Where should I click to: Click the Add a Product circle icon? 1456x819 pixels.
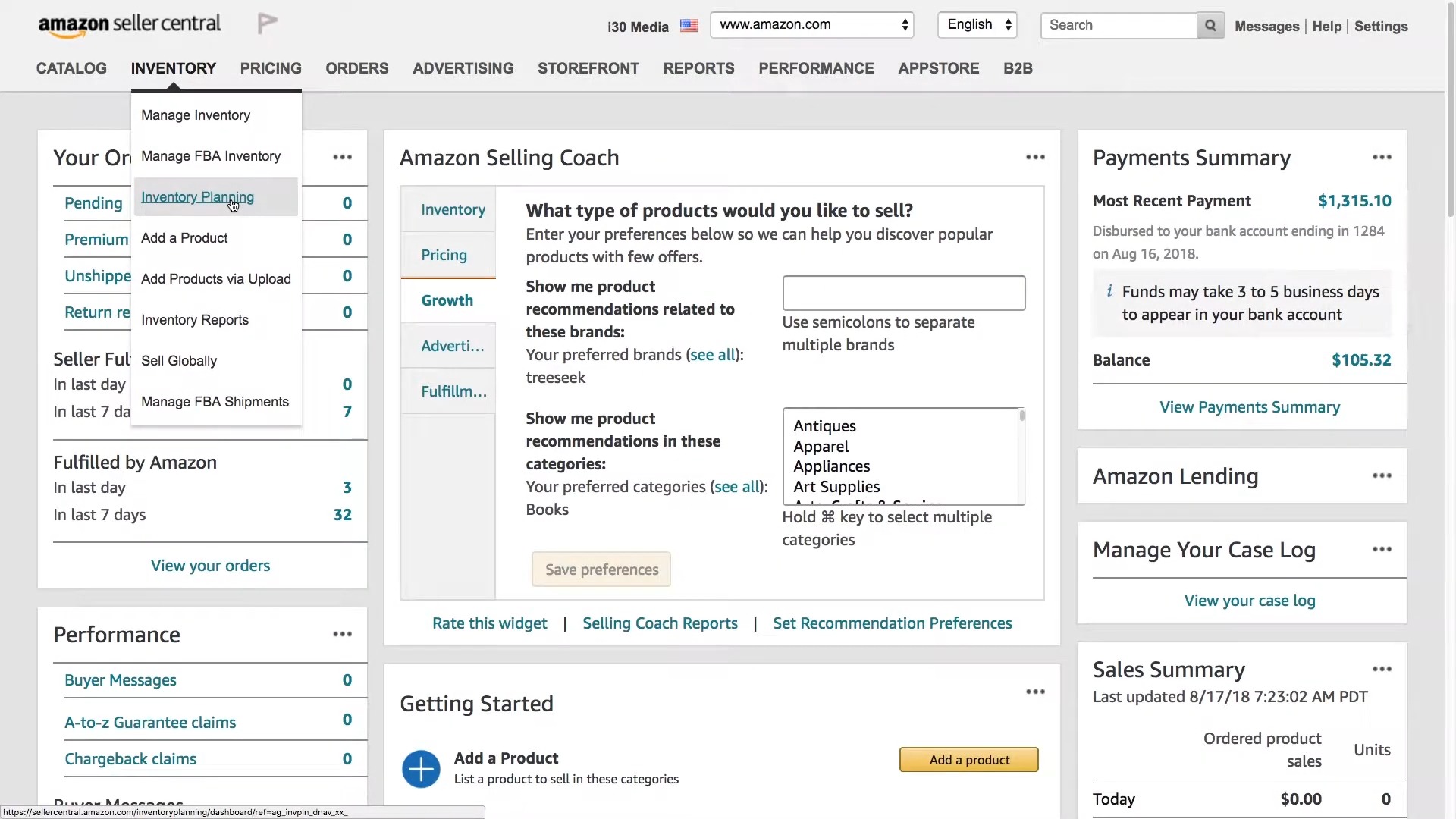(421, 769)
